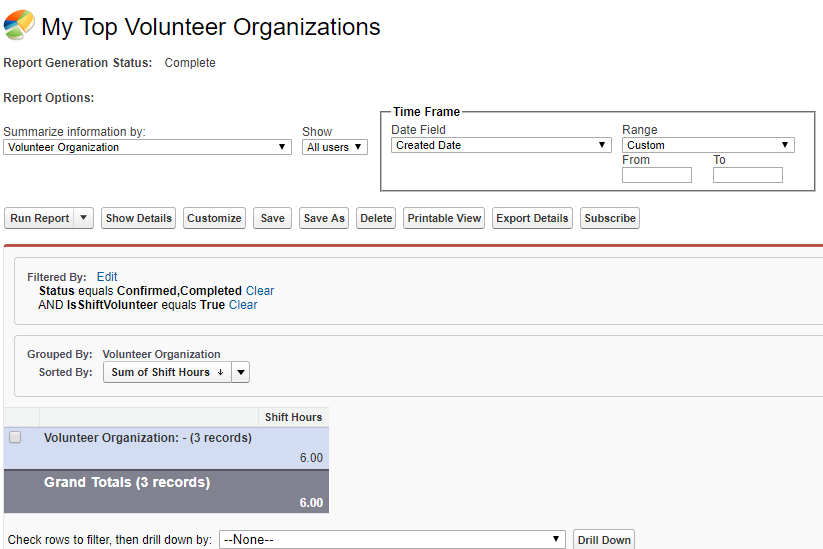Image resolution: width=823 pixels, height=549 pixels.
Task: Open the Run Report dropdown arrow
Action: pos(84,218)
